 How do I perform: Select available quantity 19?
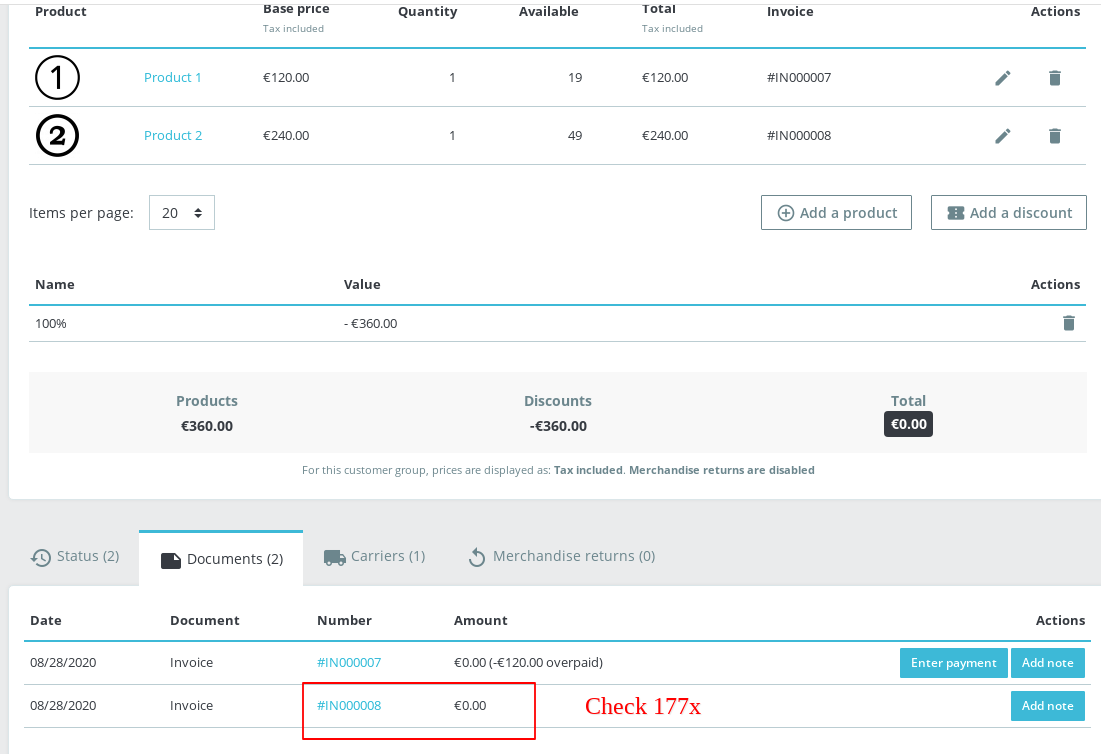pos(575,77)
